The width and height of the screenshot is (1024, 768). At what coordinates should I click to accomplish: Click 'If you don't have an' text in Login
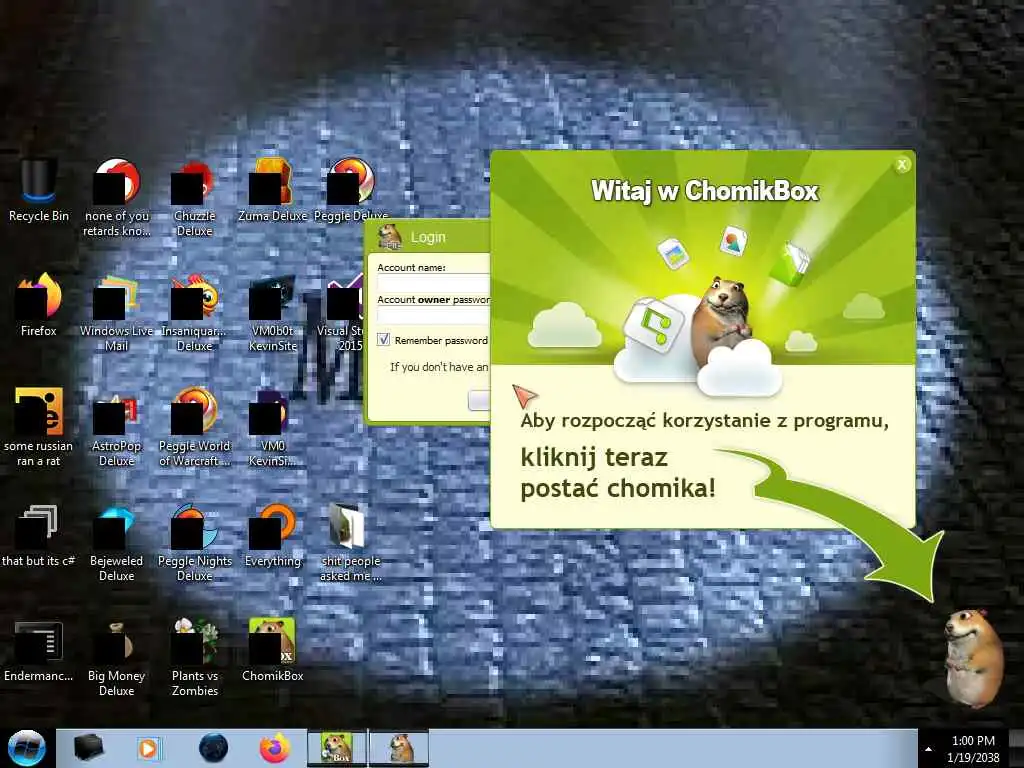(x=439, y=367)
